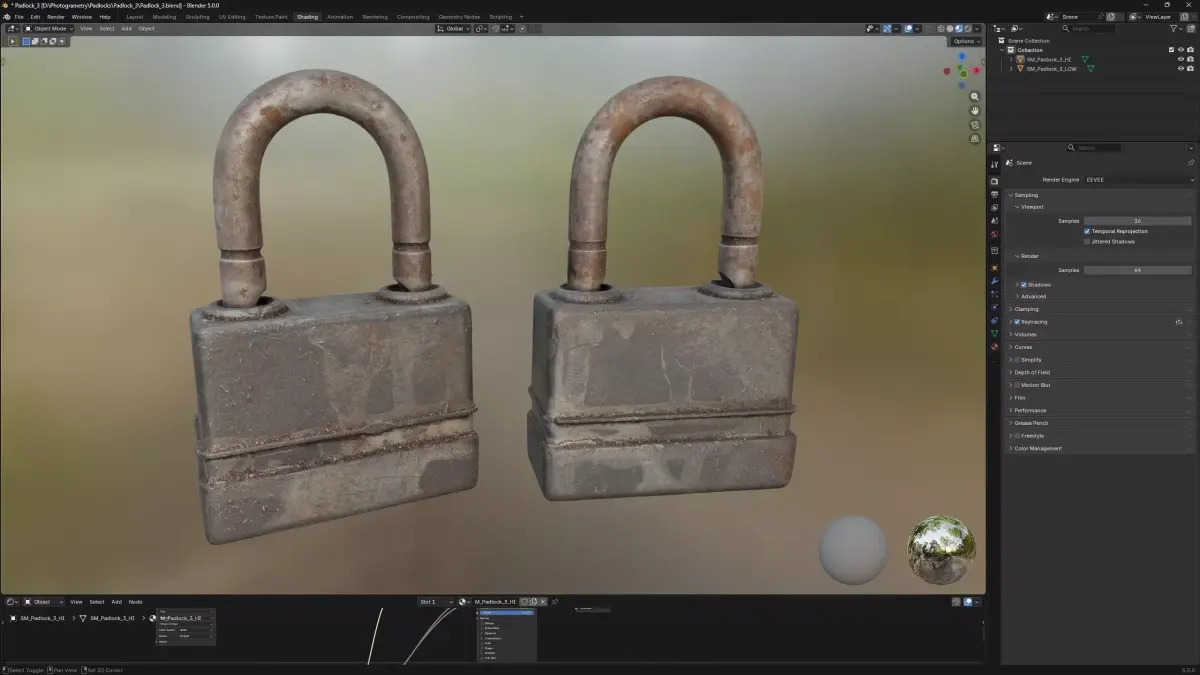Open the Global orientation dropdown
The width and height of the screenshot is (1200, 675).
click(454, 29)
